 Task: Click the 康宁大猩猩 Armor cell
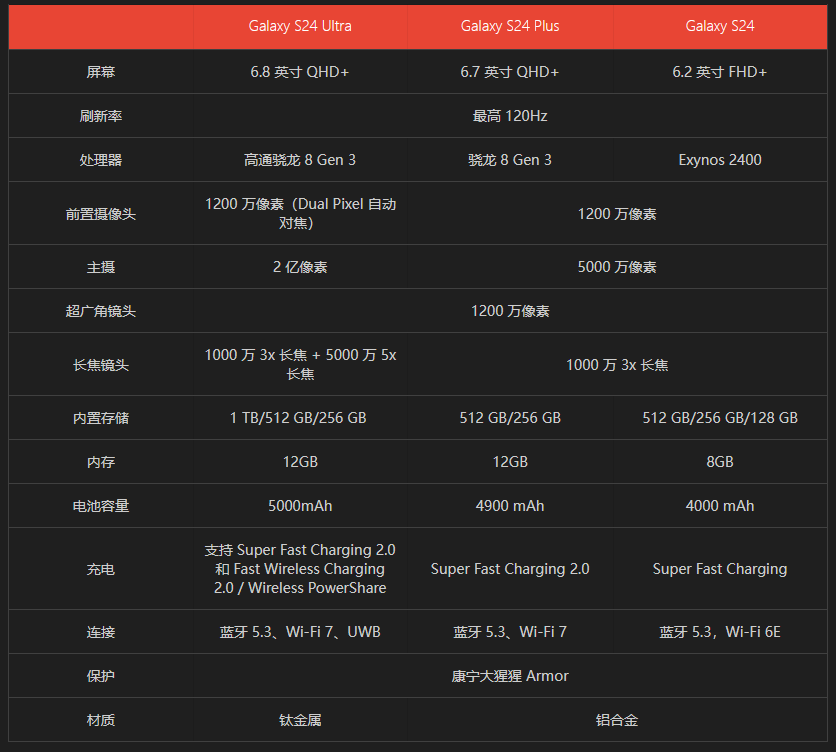(x=510, y=676)
